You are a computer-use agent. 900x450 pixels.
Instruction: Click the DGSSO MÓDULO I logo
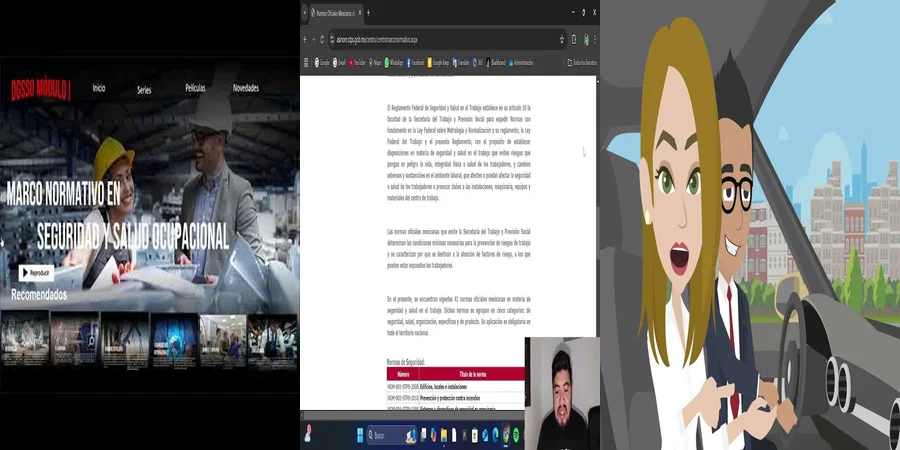[x=41, y=90]
